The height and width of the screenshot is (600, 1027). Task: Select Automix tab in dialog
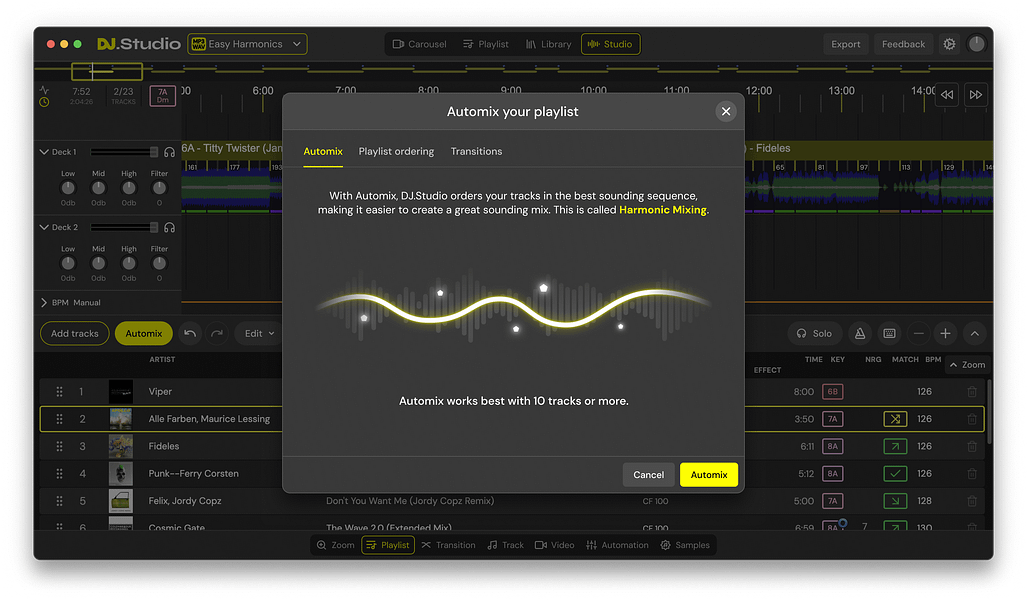pos(323,151)
